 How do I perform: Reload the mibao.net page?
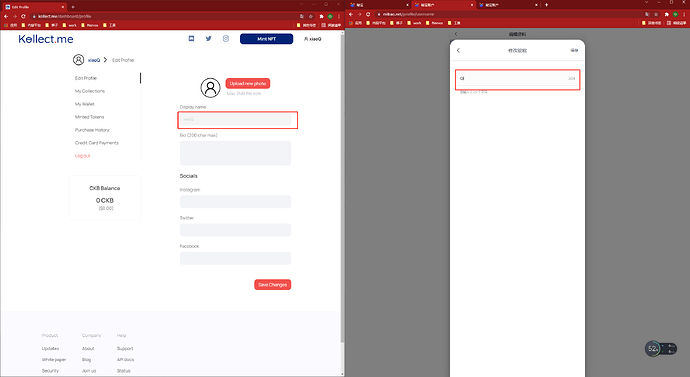368,14
